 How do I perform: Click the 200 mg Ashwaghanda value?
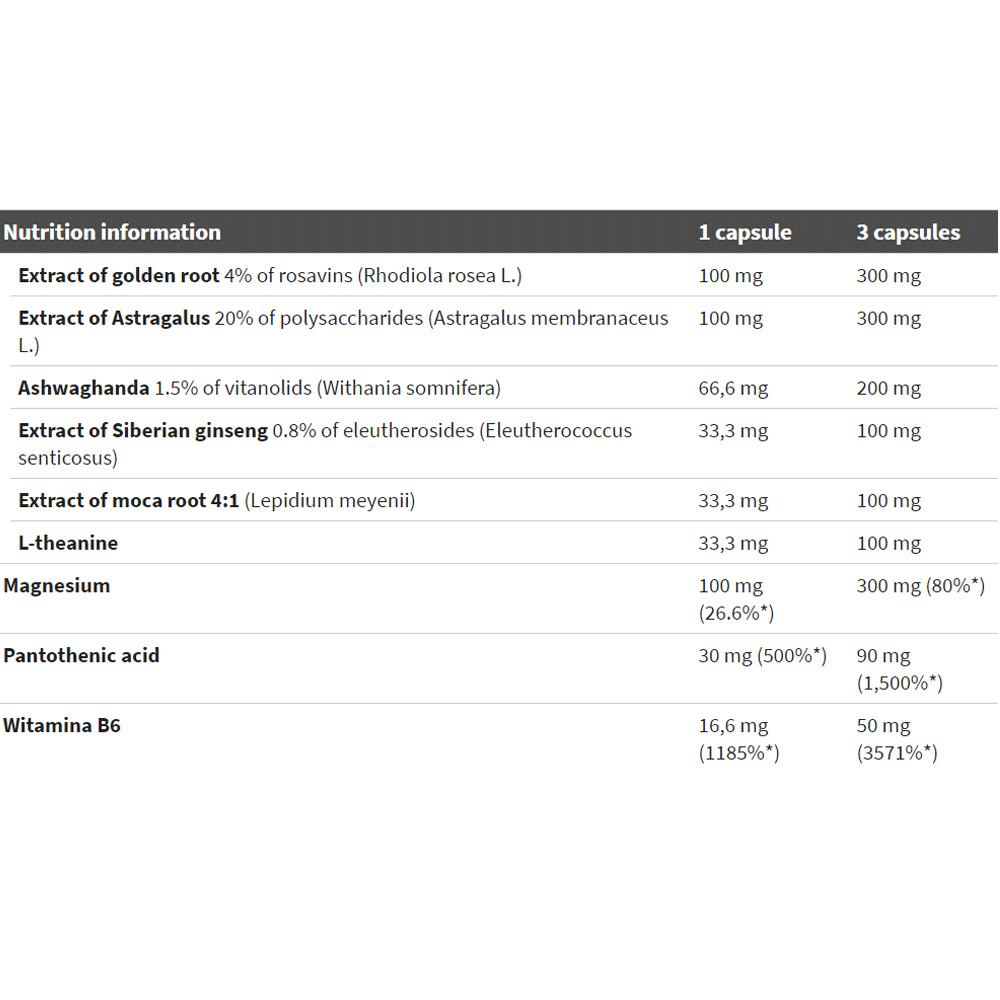[888, 388]
